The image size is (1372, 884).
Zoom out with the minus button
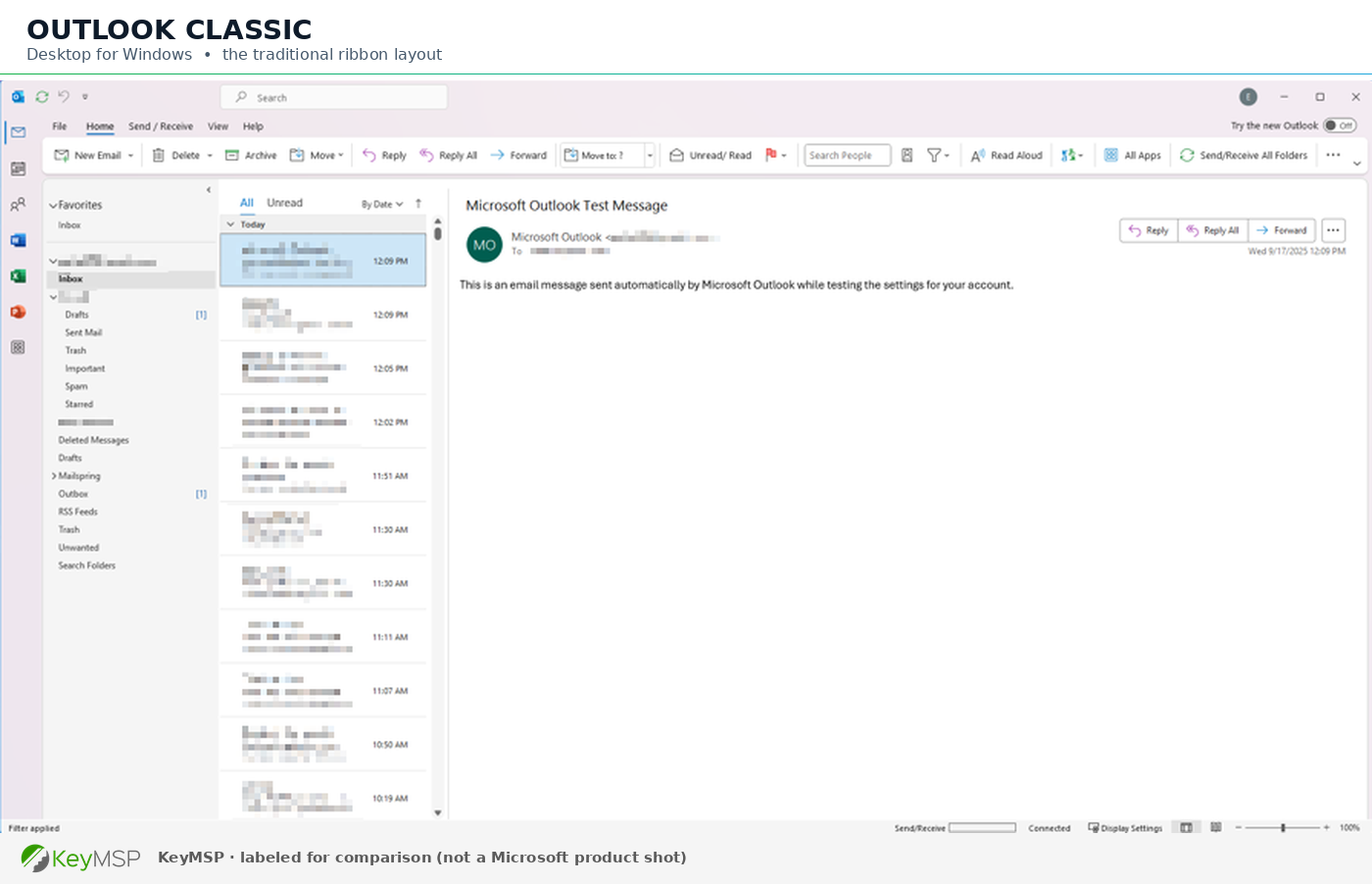1239,828
